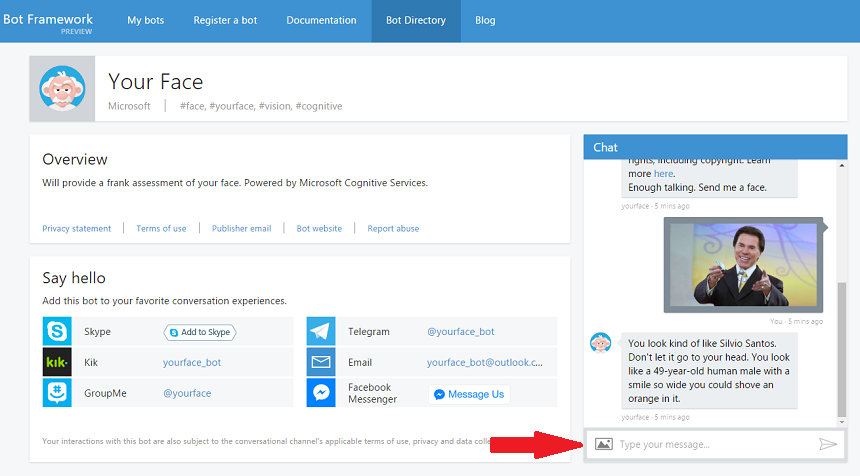Image resolution: width=860 pixels, height=476 pixels.
Task: Click the chat scrollbar down arrow
Action: pyautogui.click(x=842, y=422)
